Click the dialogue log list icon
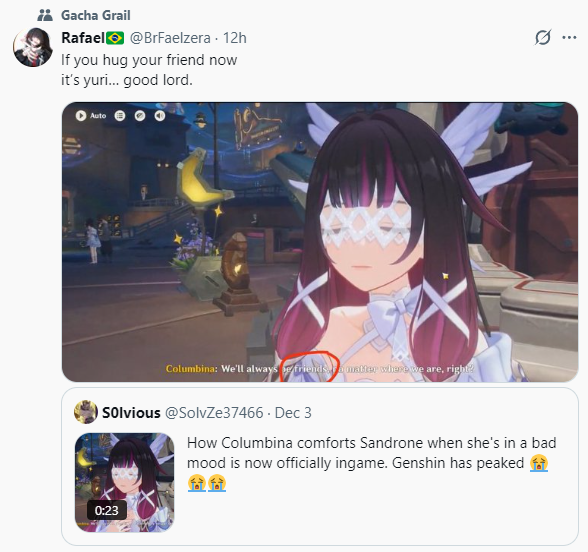This screenshot has height=552, width=588. [x=120, y=116]
